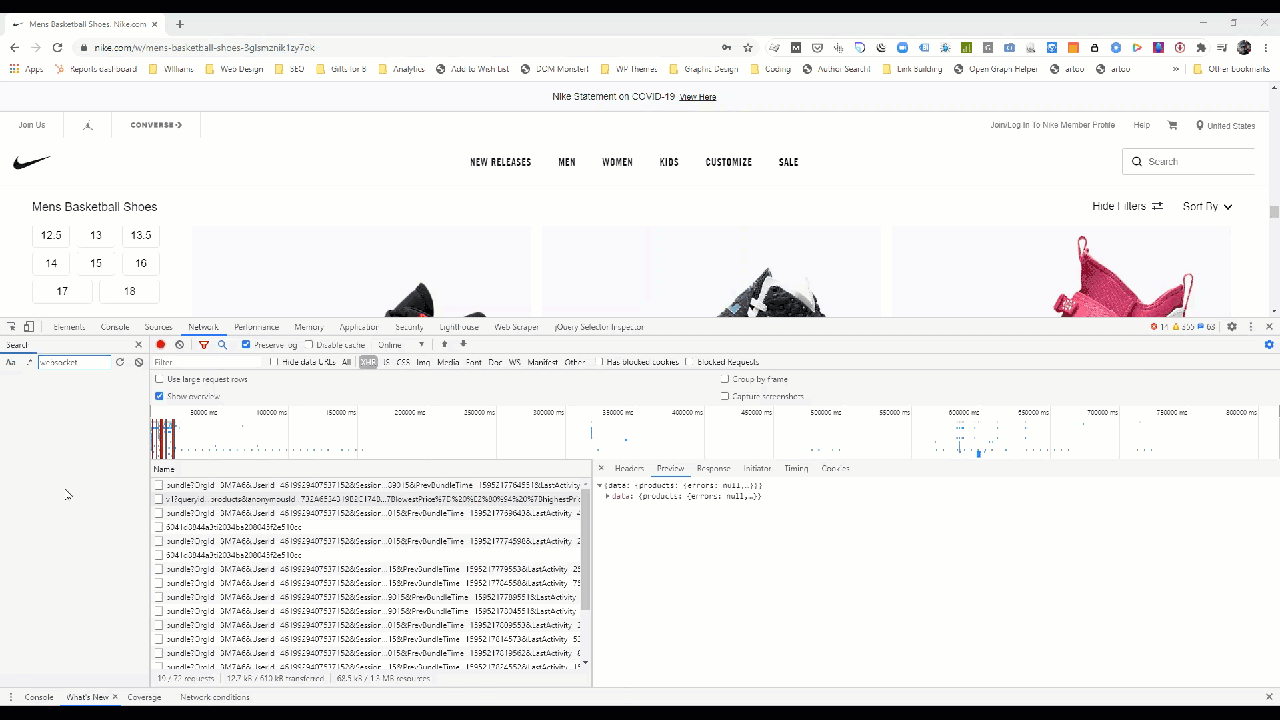
Task: Open the Nike search magnifier
Action: point(1136,161)
